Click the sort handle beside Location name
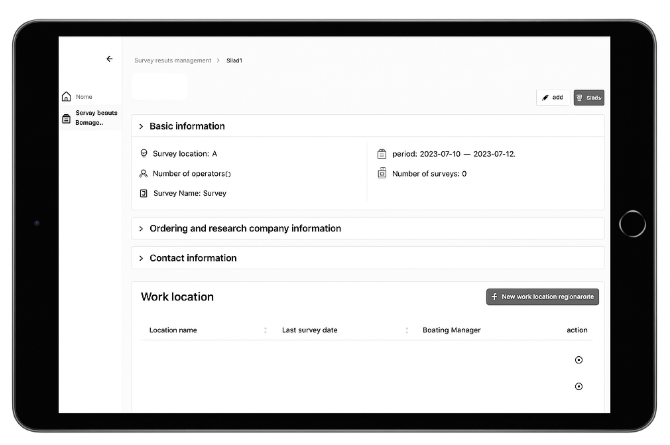 265,330
